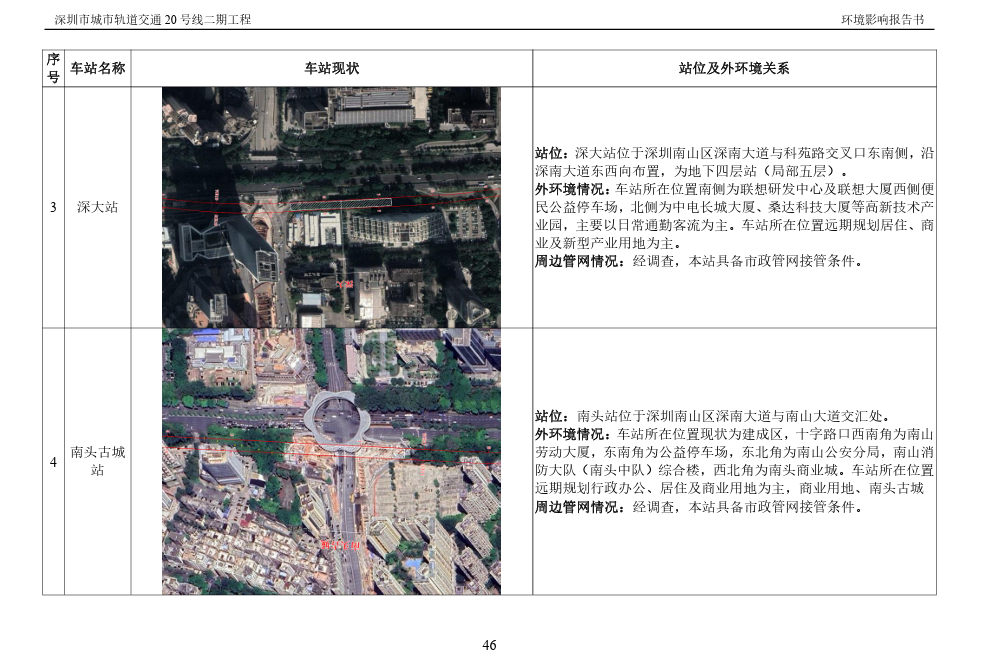Click the 环境影响报告书 header text
Image resolution: width=993 pixels, height=663 pixels.
pos(882,20)
